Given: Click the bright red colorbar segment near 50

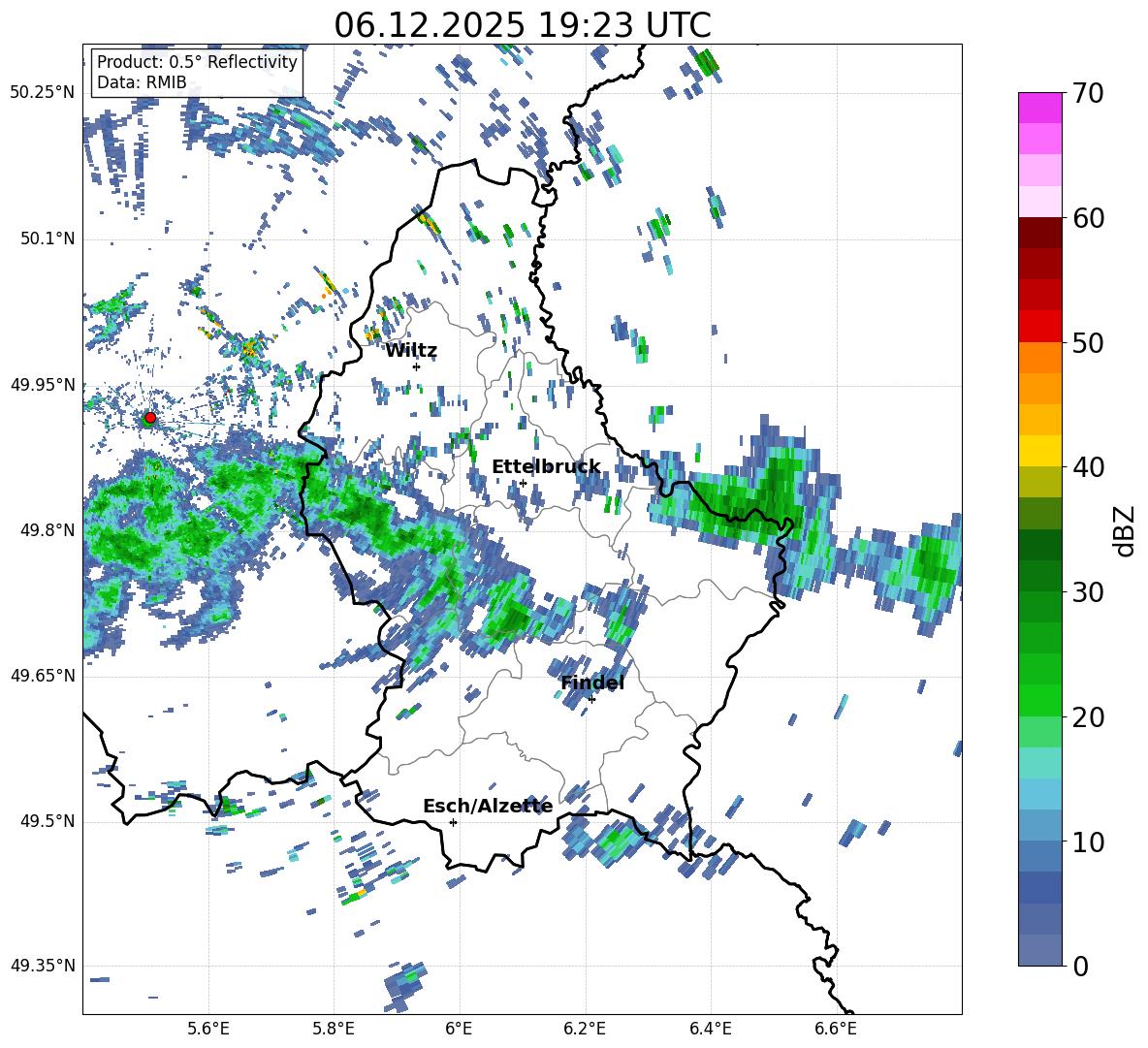Looking at the screenshot, I should tap(1040, 327).
